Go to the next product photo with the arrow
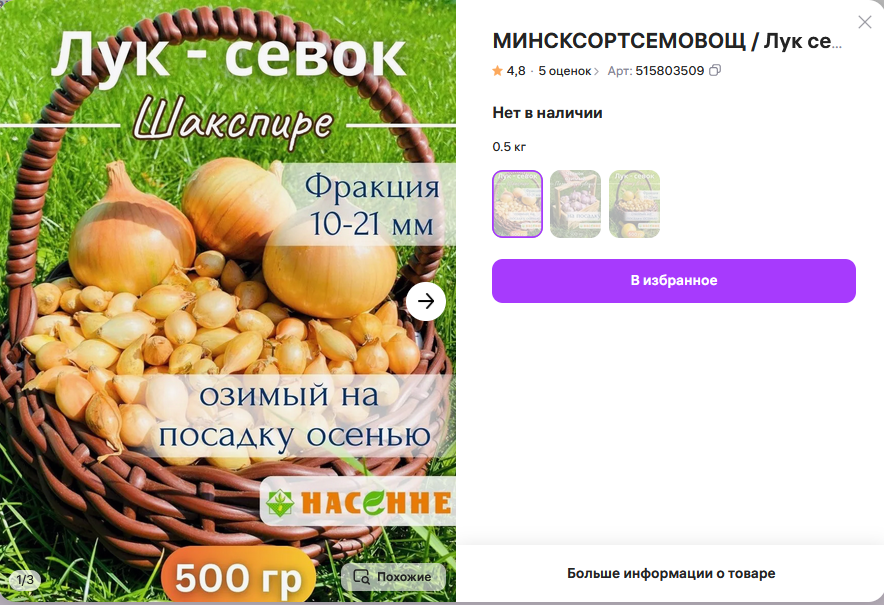Screen dimensions: 884x605 pyautogui.click(x=426, y=301)
